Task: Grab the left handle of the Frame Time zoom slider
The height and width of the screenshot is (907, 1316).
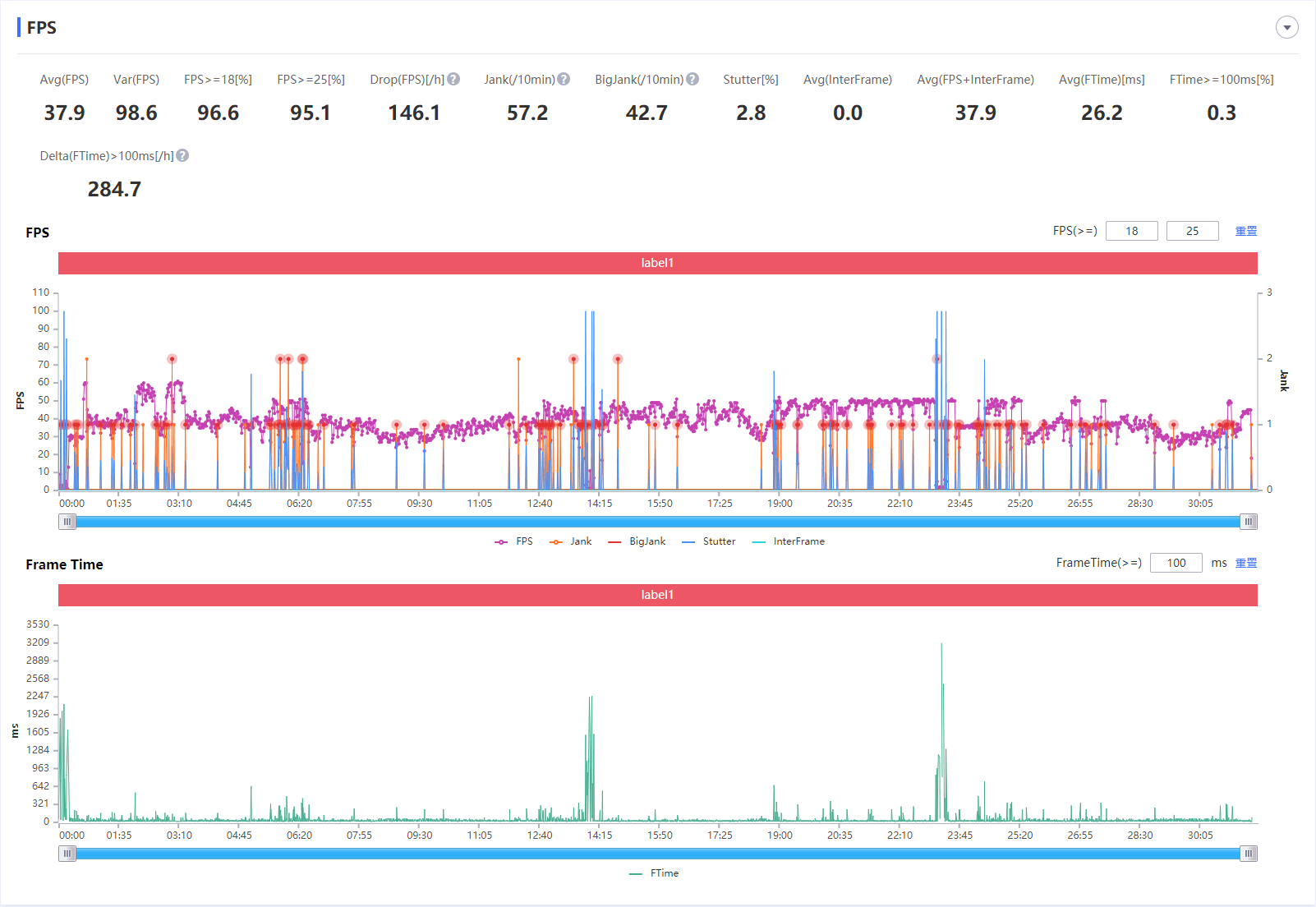Action: pyautogui.click(x=67, y=854)
